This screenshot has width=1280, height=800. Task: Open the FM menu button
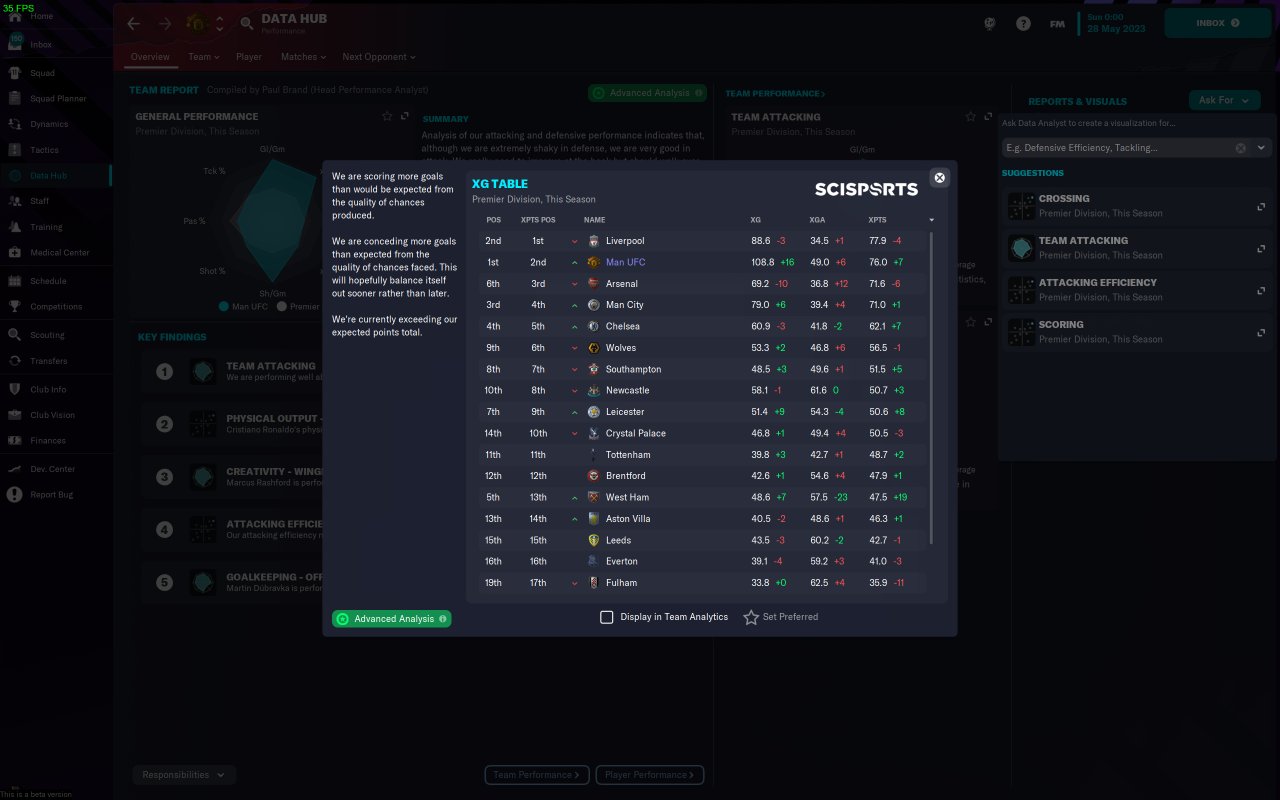click(1057, 23)
